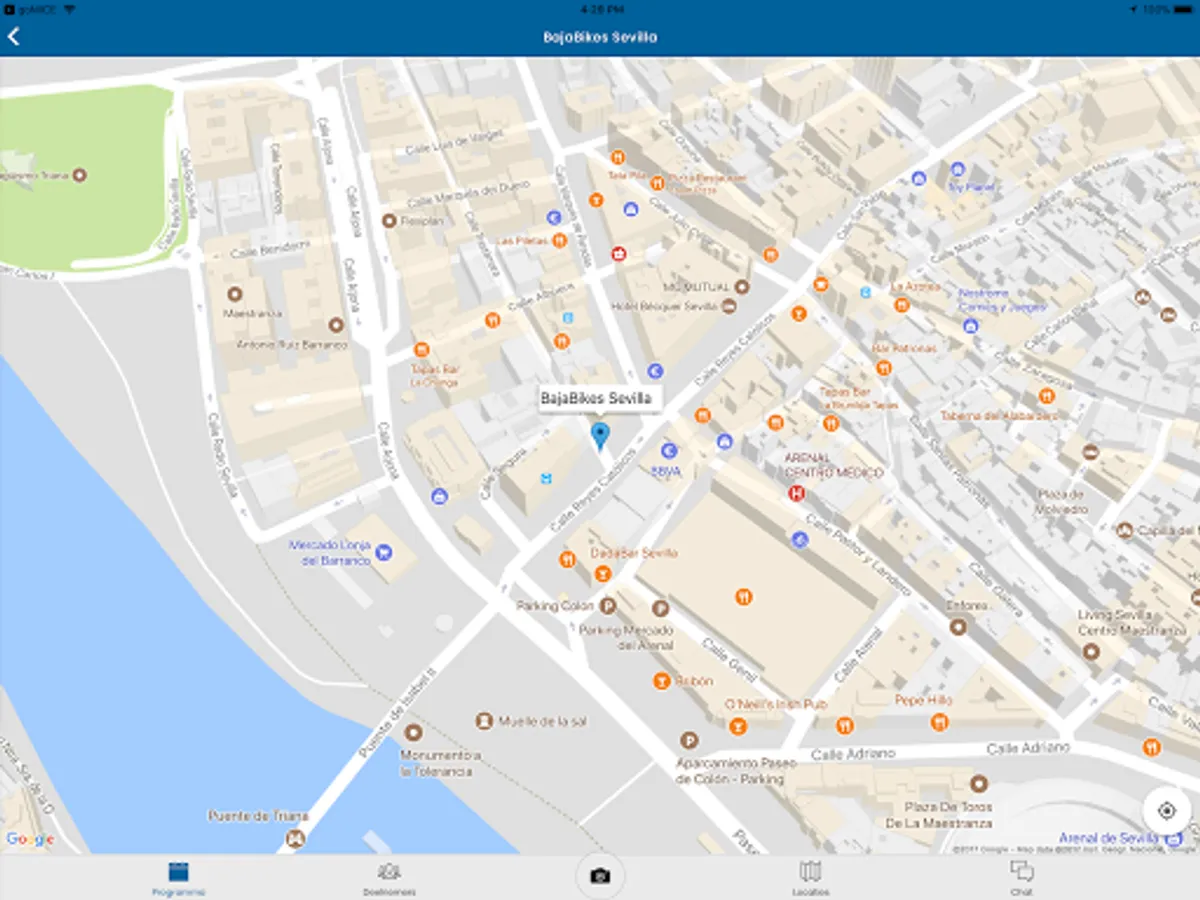Image resolution: width=1200 pixels, height=900 pixels.
Task: Tap the BBVA bank icon
Action: [669, 451]
